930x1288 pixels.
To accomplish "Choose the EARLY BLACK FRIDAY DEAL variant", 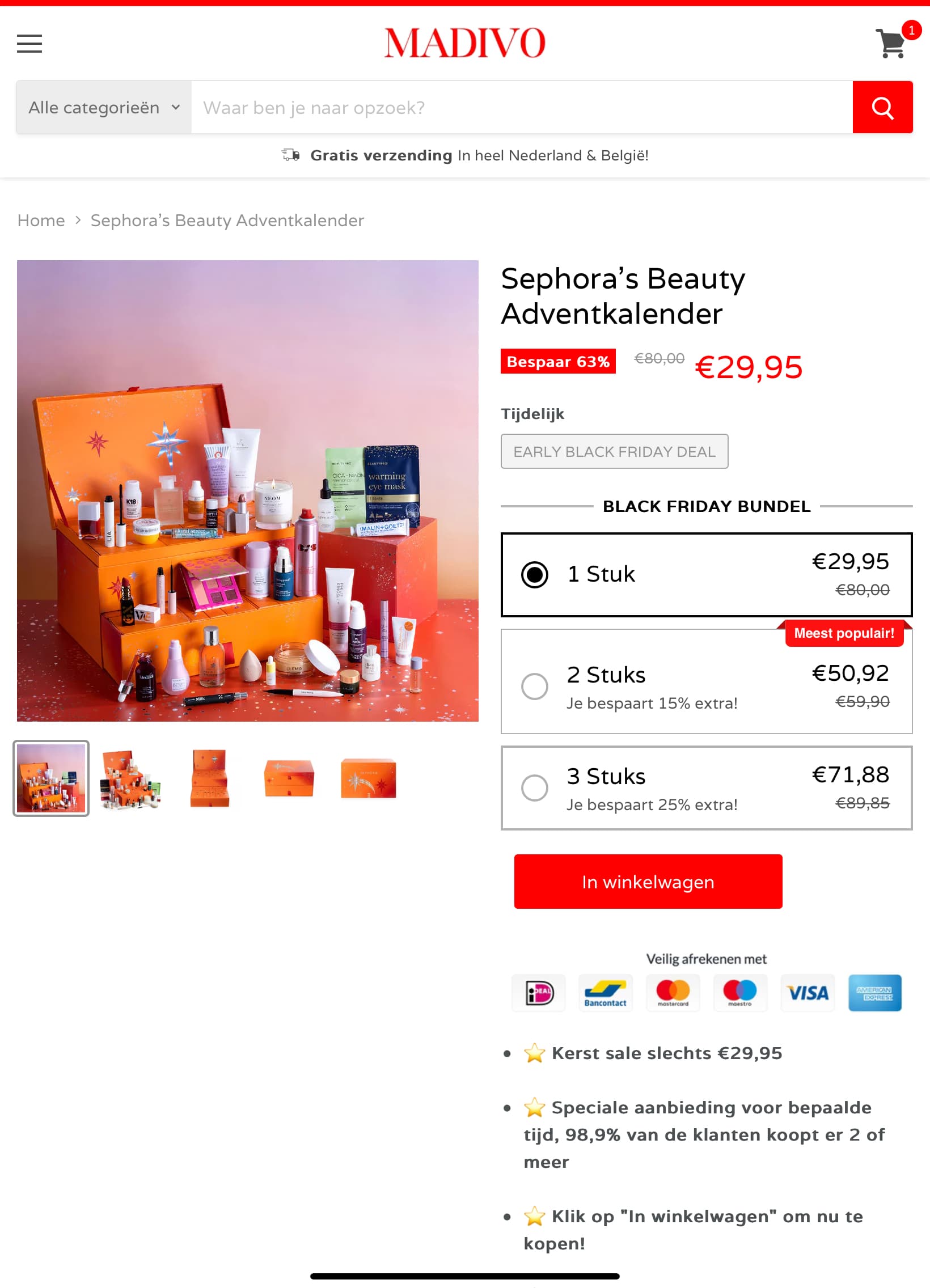I will (614, 451).
